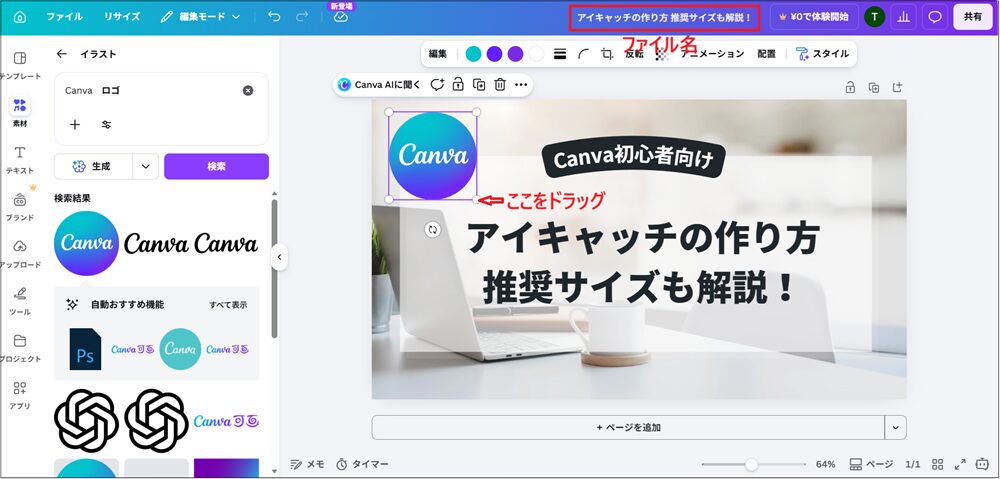Open the ブランド sidebar tab

[20, 207]
